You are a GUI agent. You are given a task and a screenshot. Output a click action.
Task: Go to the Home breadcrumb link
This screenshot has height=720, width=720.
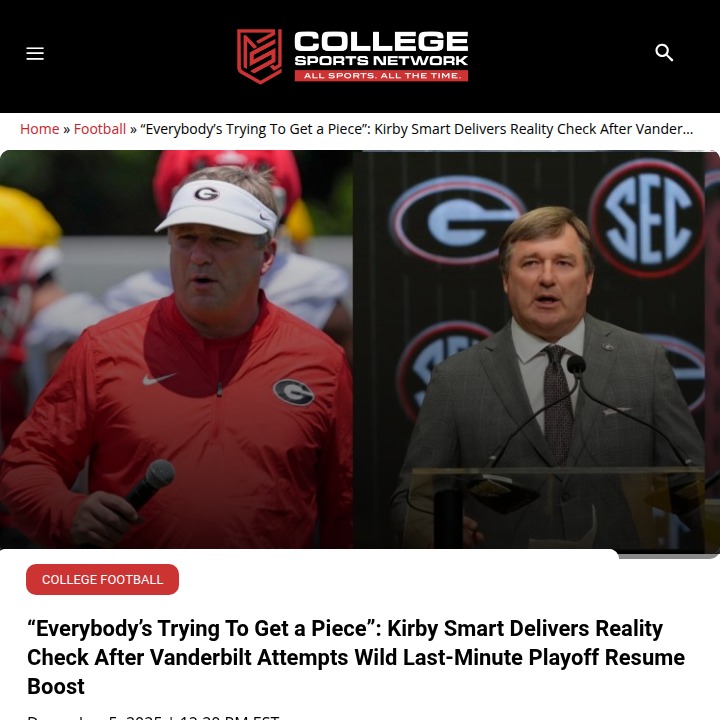point(40,129)
